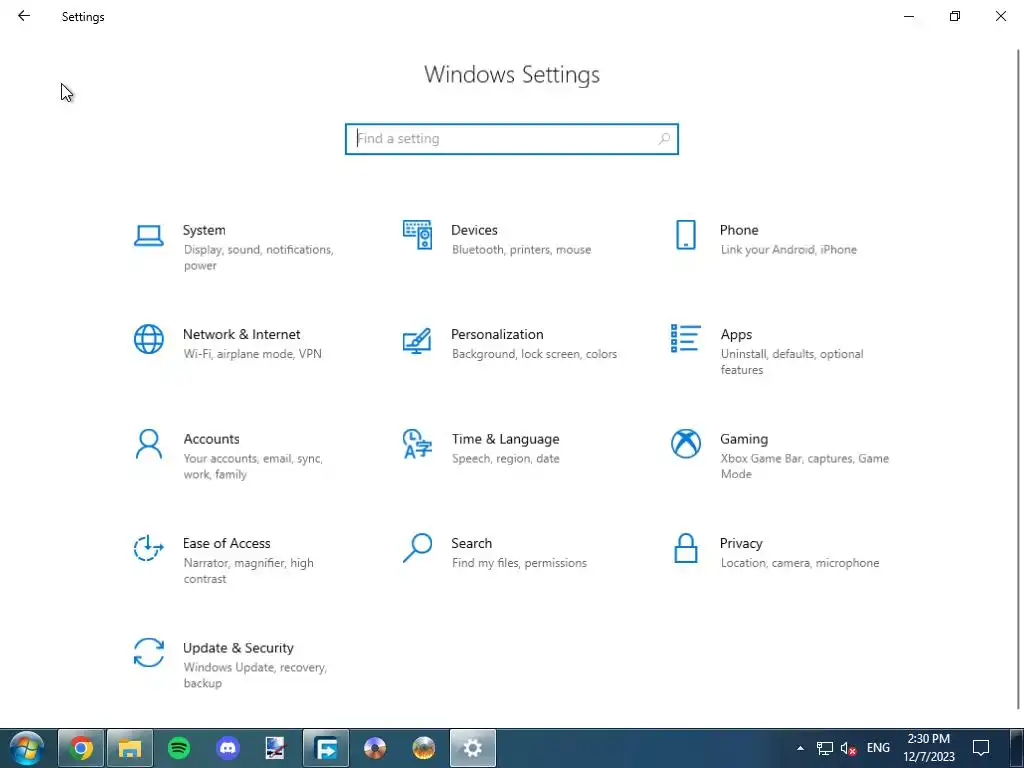Click the Settings window vertical scrollbar
This screenshot has width=1024, height=768.
(1019, 379)
